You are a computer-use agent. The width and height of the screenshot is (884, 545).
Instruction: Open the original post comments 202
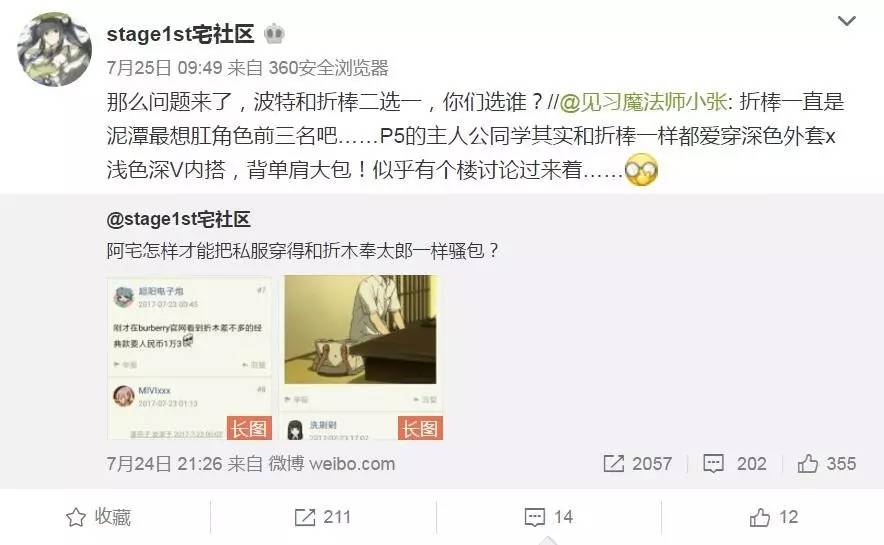click(735, 464)
